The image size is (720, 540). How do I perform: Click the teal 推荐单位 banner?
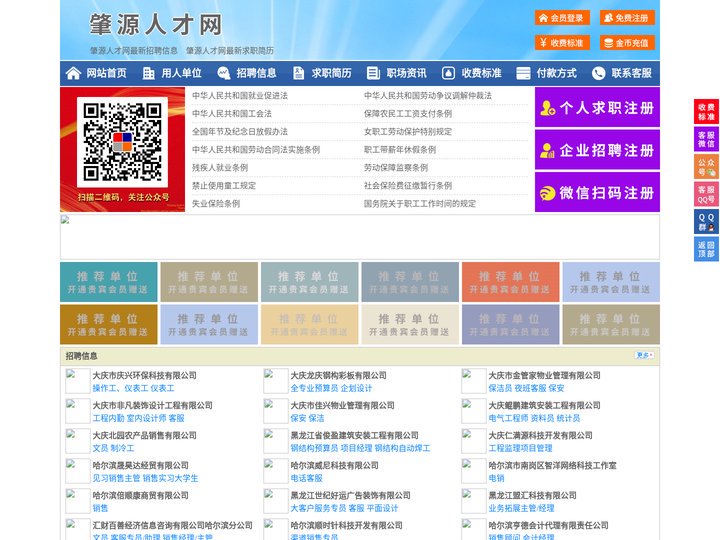(x=109, y=282)
